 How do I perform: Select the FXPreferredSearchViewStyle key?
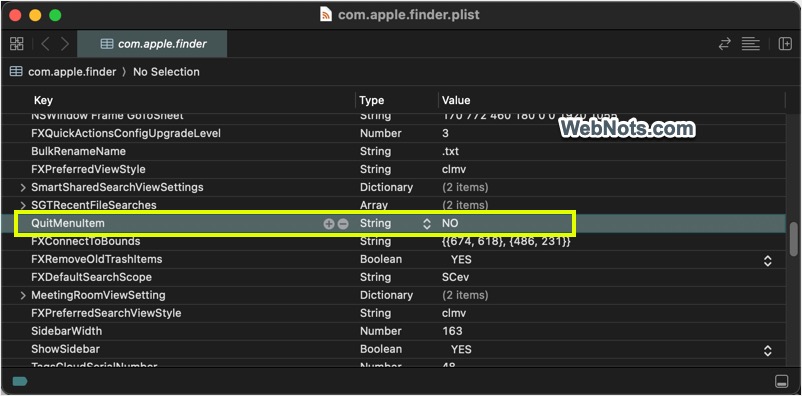[x=106, y=313]
